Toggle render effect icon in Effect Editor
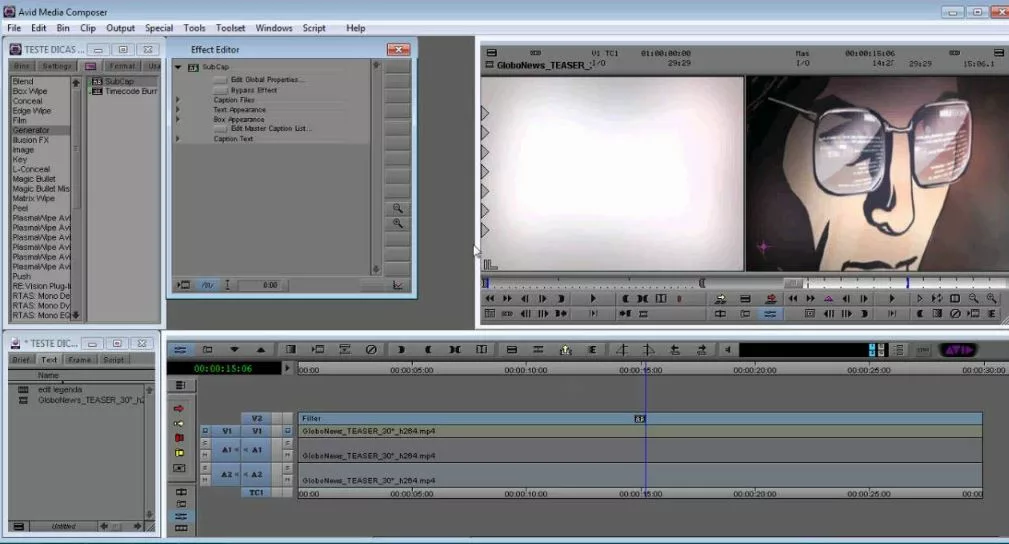Viewport: 1009px width, 544px height. (184, 285)
